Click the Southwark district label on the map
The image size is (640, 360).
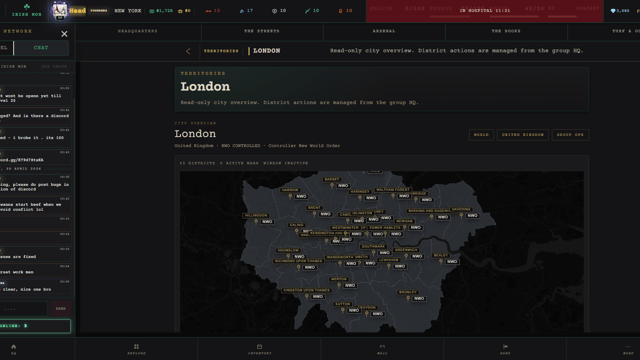tap(373, 247)
